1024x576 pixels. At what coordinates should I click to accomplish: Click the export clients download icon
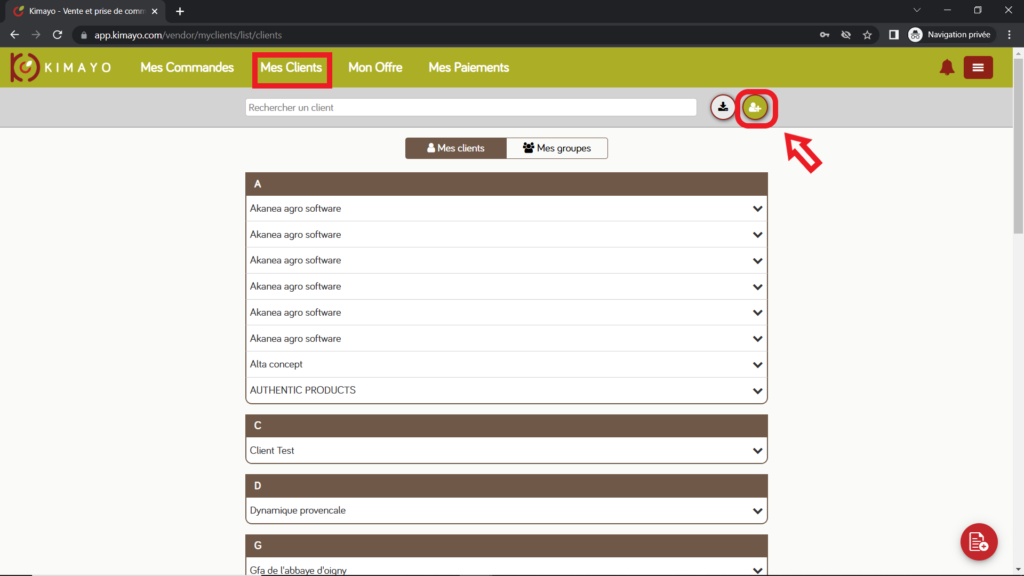(x=722, y=107)
